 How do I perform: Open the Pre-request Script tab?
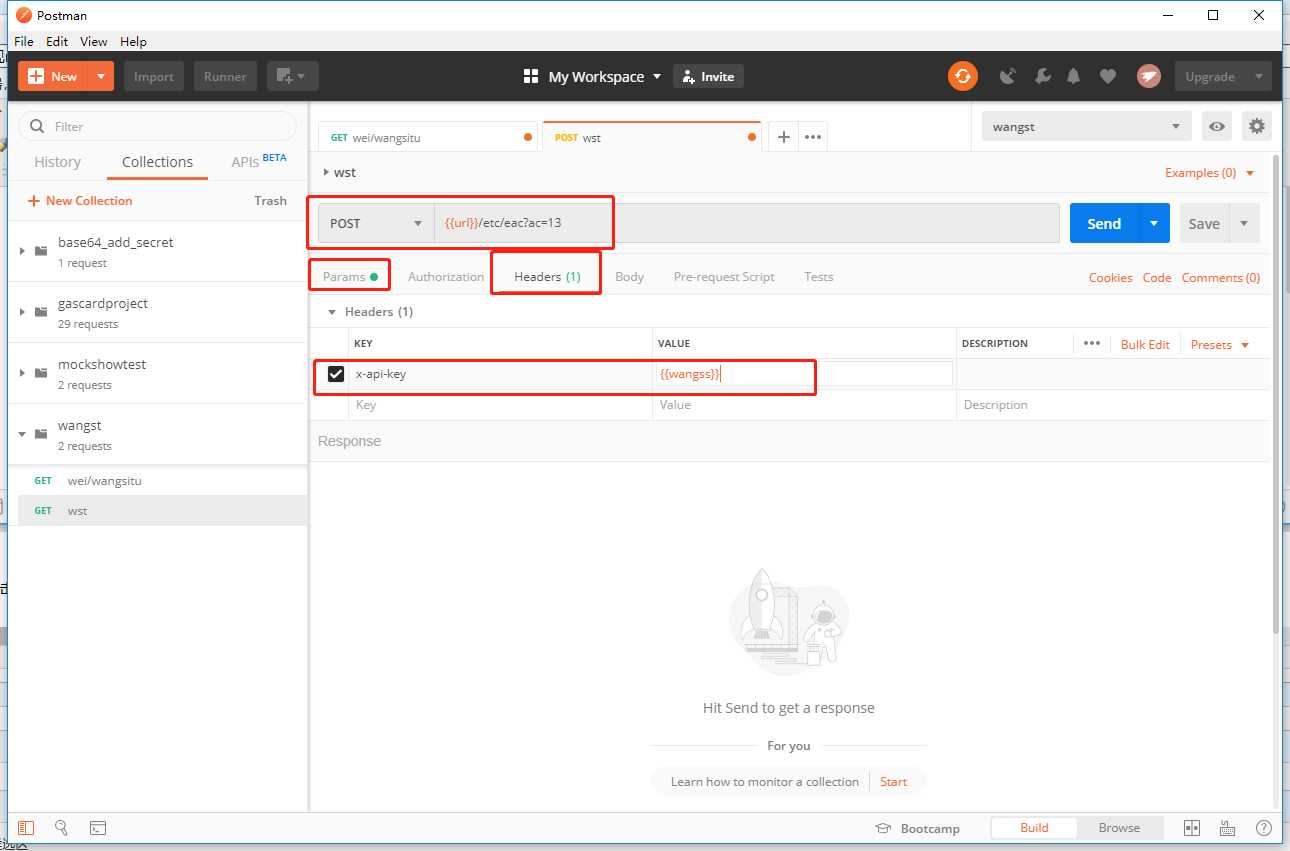click(x=724, y=276)
